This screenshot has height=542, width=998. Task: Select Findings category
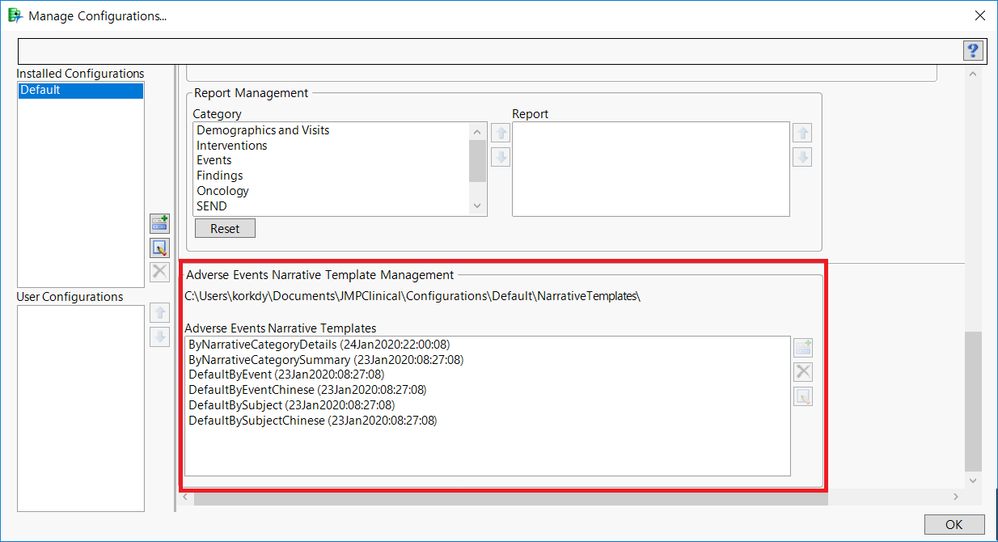point(220,176)
